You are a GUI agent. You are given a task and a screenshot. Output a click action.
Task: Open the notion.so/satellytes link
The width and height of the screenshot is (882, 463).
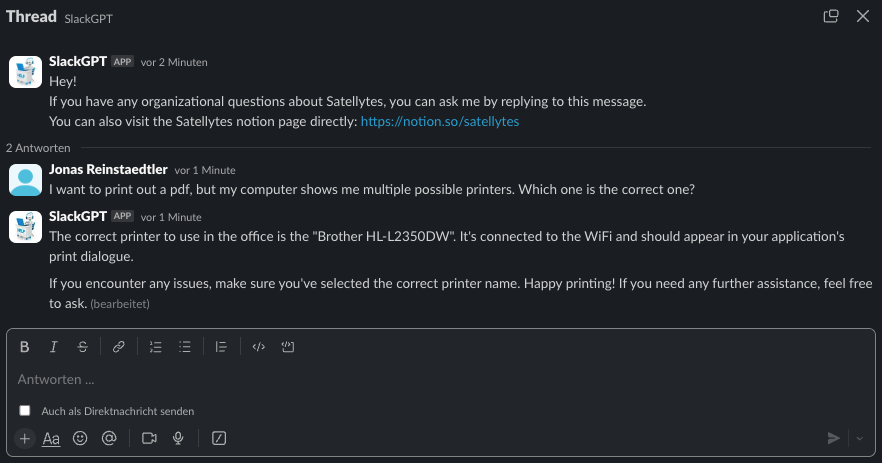[x=439, y=122]
